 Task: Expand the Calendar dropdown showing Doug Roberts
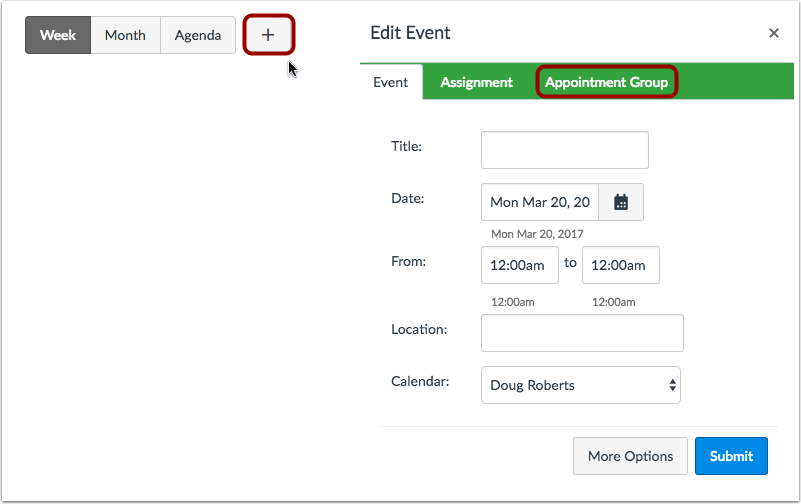[580, 385]
